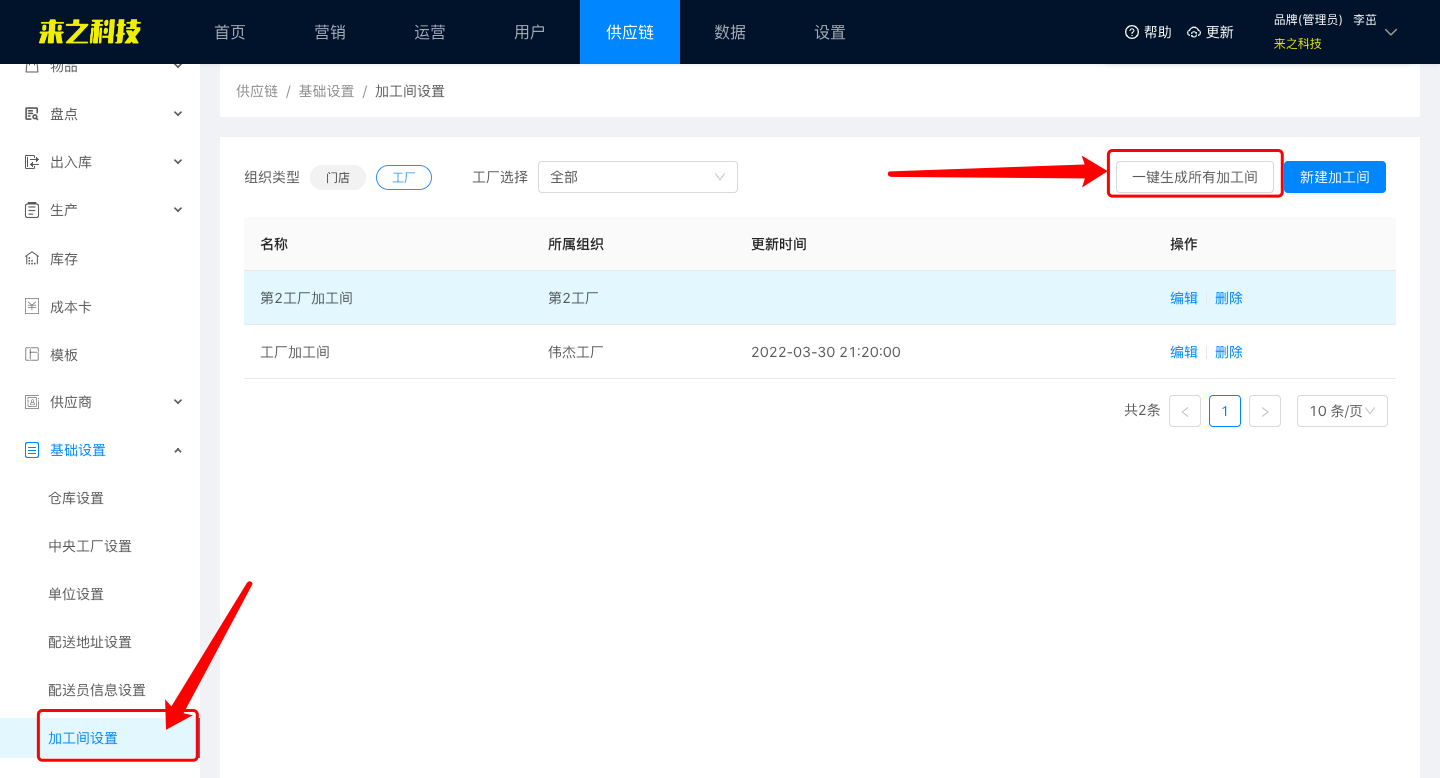Edit the 第2工厂加工间 row
This screenshot has width=1440, height=778.
click(1184, 298)
